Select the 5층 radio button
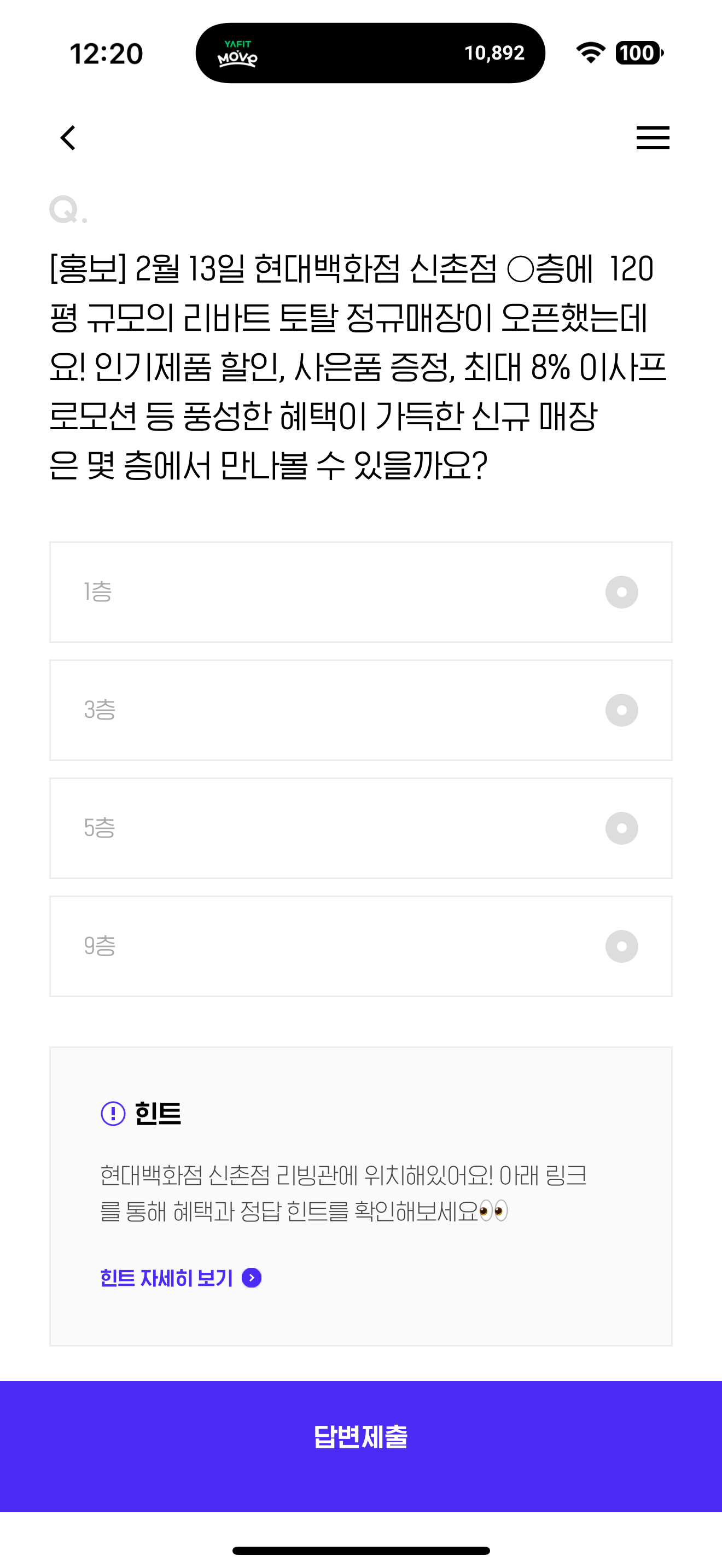 621,828
